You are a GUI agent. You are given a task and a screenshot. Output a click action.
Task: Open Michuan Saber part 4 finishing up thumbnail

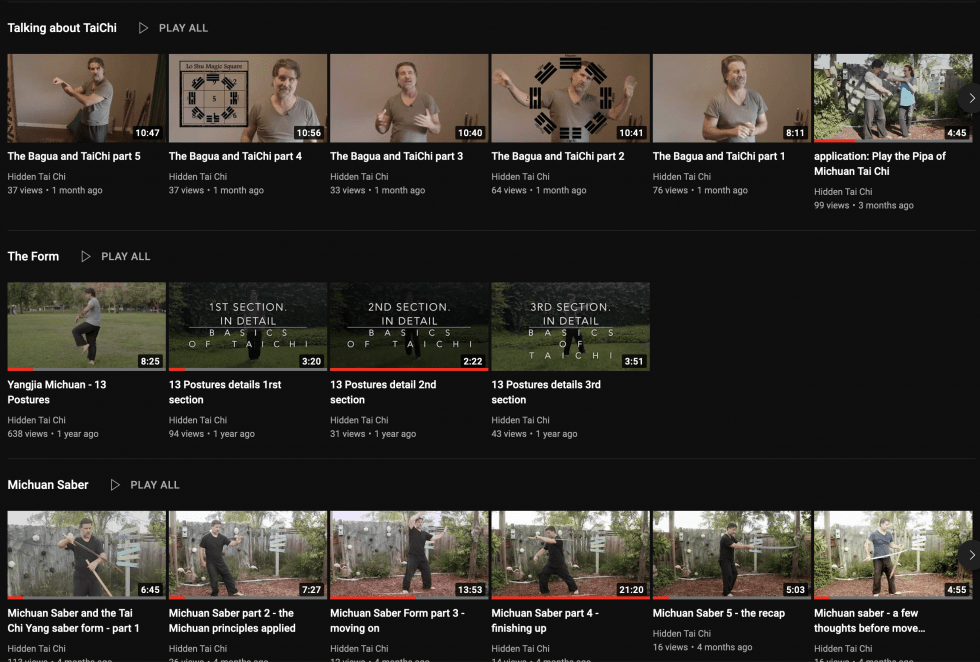(570, 554)
